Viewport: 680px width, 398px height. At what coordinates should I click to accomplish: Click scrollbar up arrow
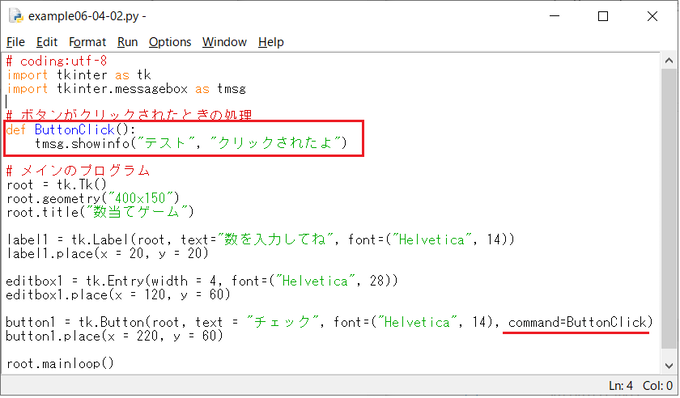[669, 61]
